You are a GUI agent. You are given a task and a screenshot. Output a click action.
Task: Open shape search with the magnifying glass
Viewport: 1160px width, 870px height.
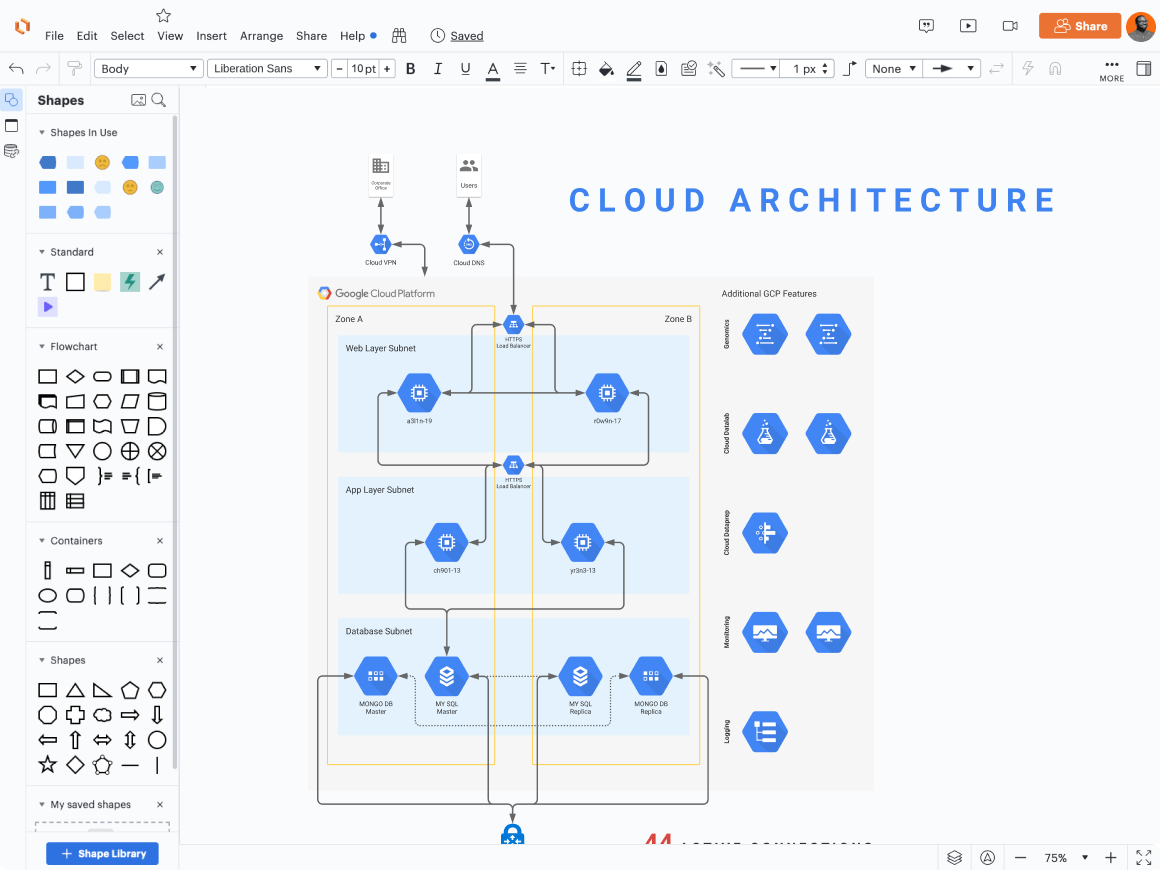pos(160,99)
